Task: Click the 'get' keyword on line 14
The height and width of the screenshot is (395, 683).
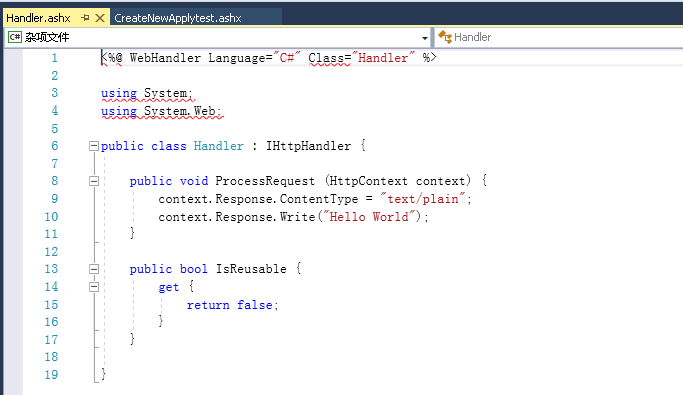Action: tap(169, 287)
